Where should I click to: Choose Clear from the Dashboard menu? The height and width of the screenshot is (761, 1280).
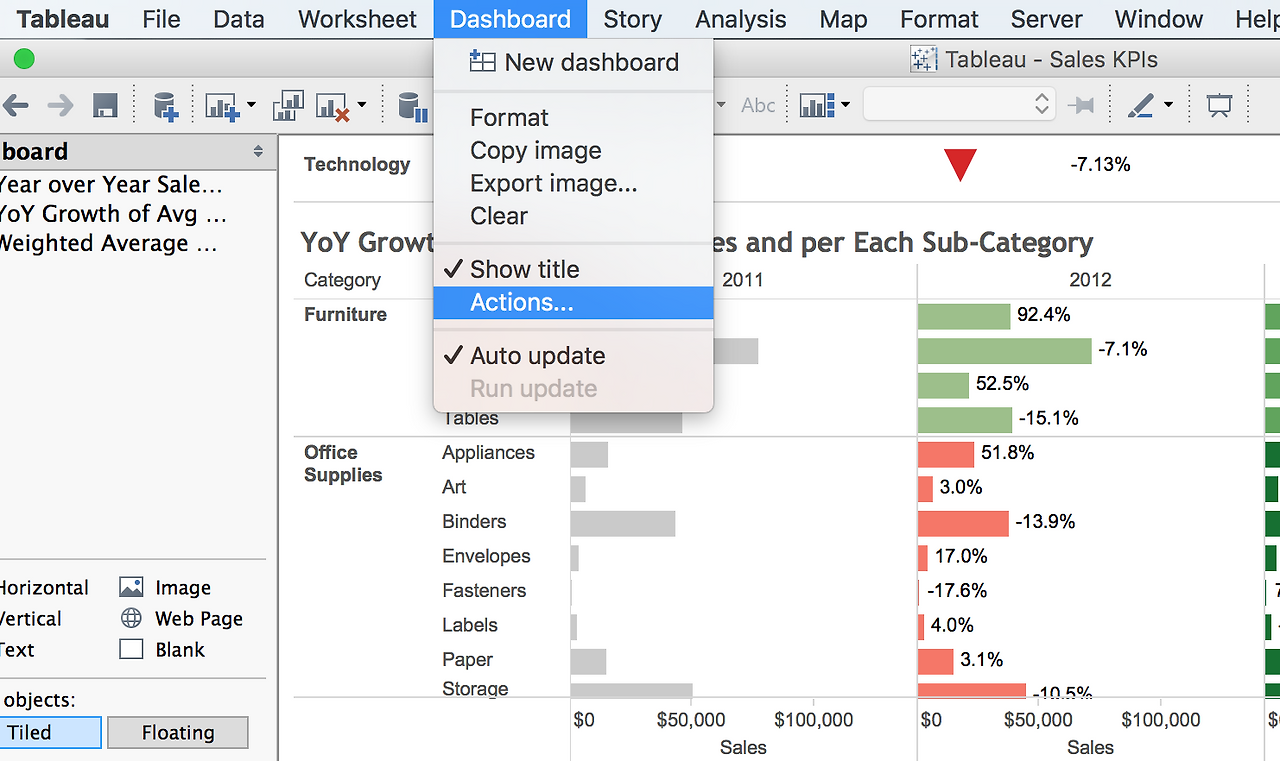pyautogui.click(x=574, y=216)
